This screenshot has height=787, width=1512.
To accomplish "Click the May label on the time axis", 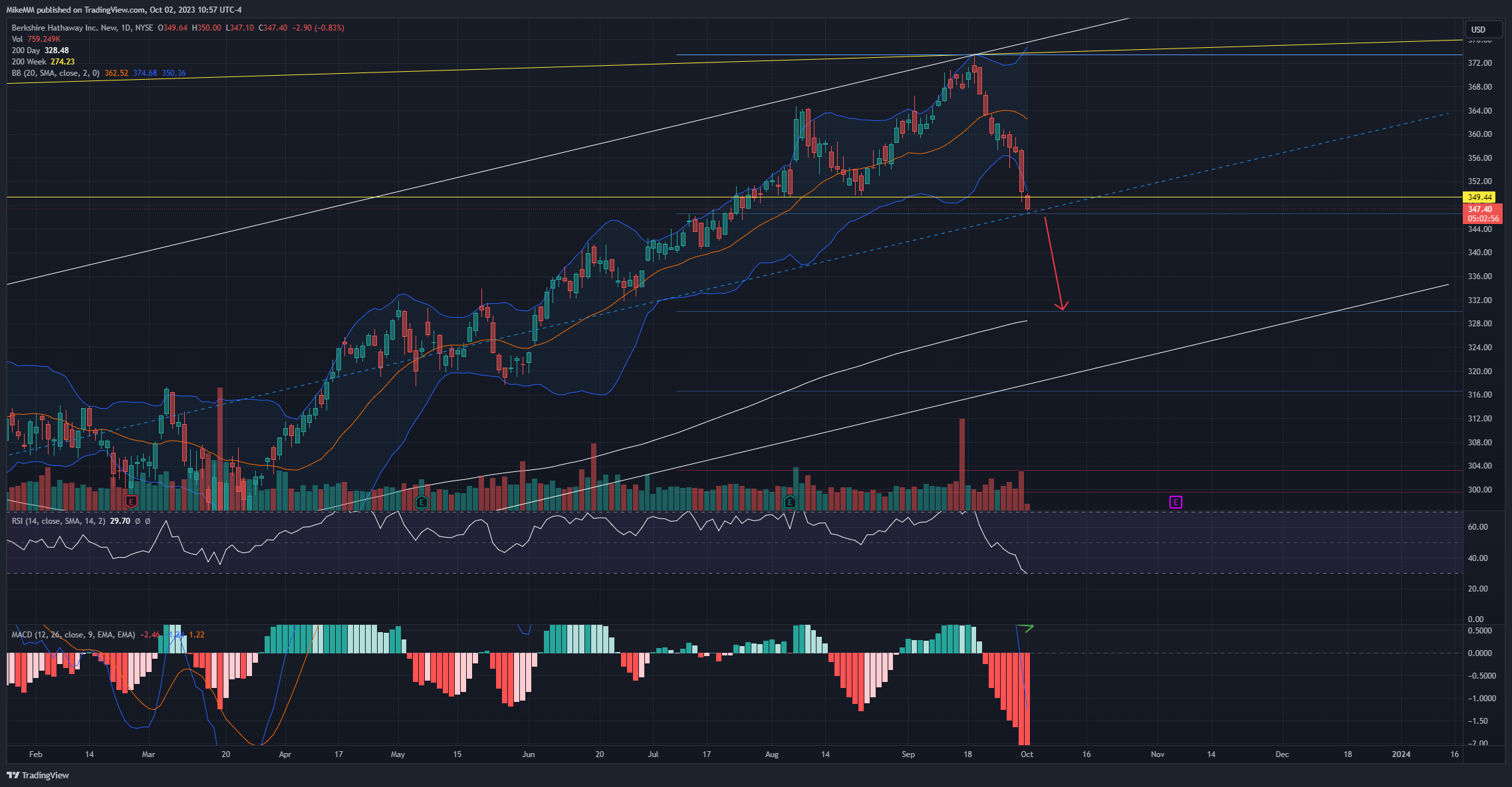I will [x=398, y=754].
